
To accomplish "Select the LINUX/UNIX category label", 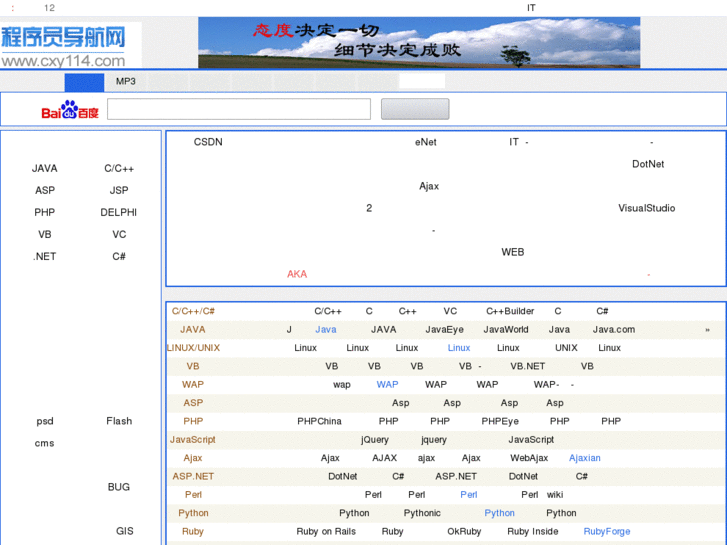I will tap(193, 348).
